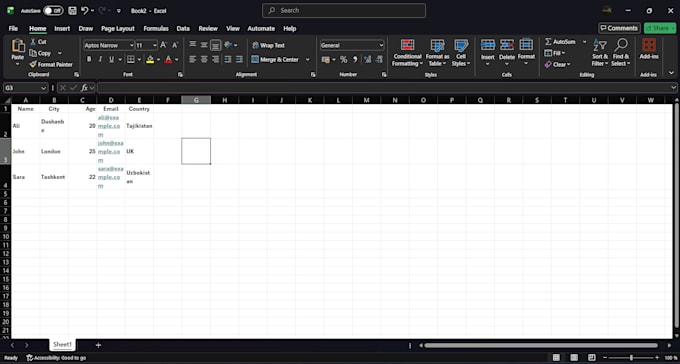Increase font size with the larger A
The height and width of the screenshot is (364, 680).
[163, 45]
